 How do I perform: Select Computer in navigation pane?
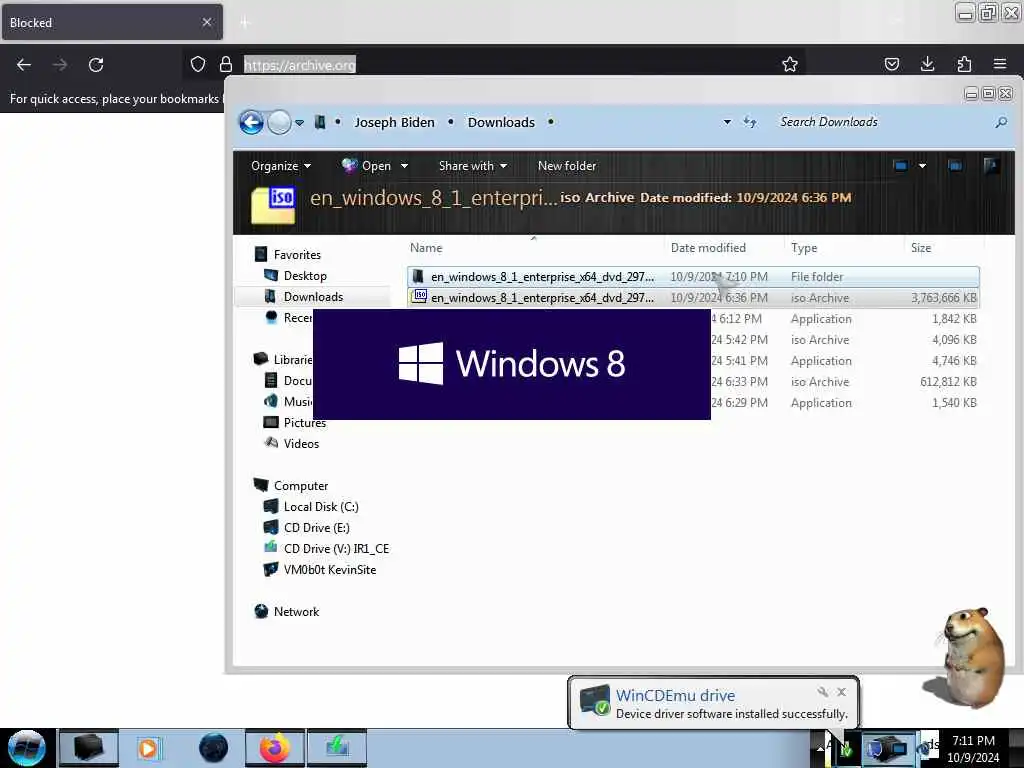[x=291, y=486]
